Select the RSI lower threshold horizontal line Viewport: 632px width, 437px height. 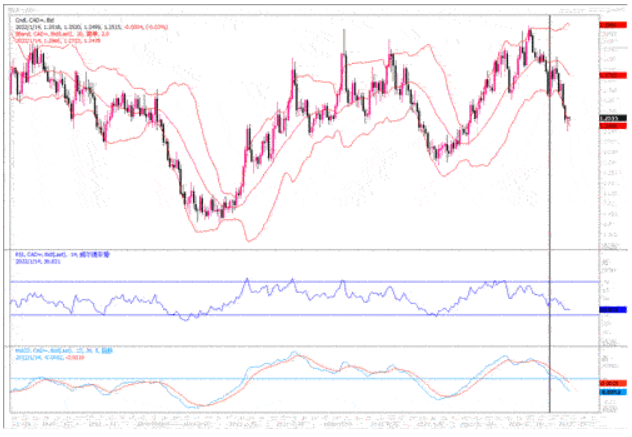click(300, 316)
